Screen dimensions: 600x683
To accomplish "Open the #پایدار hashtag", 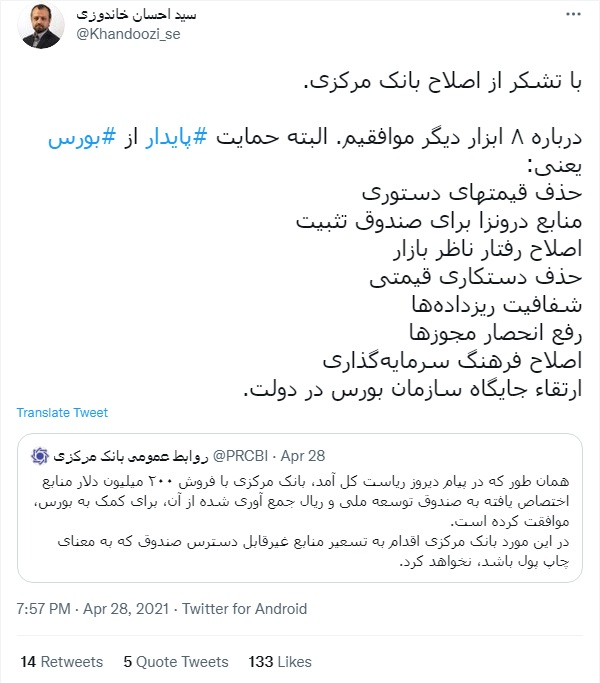I will click(x=176, y=138).
